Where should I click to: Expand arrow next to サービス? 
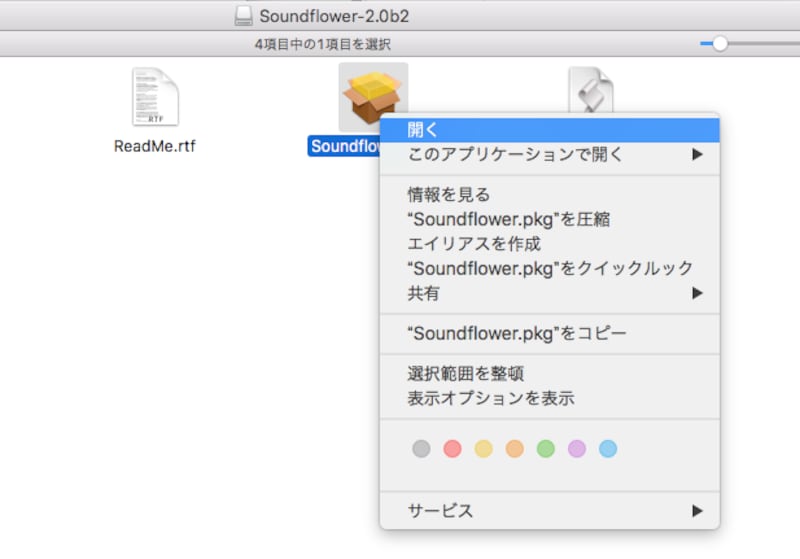(x=697, y=511)
